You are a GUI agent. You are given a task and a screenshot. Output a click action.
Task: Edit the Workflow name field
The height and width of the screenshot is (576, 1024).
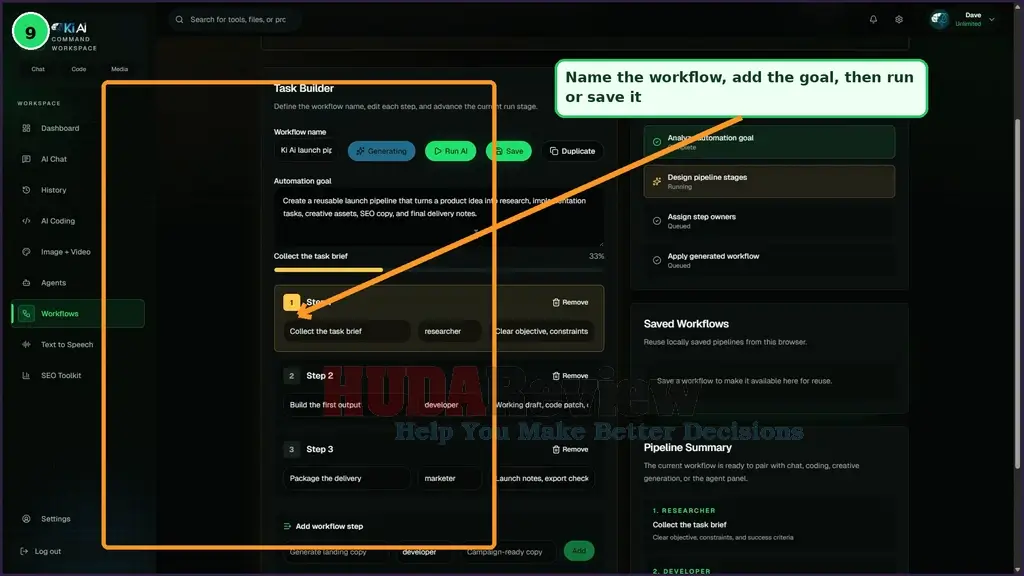tap(306, 150)
